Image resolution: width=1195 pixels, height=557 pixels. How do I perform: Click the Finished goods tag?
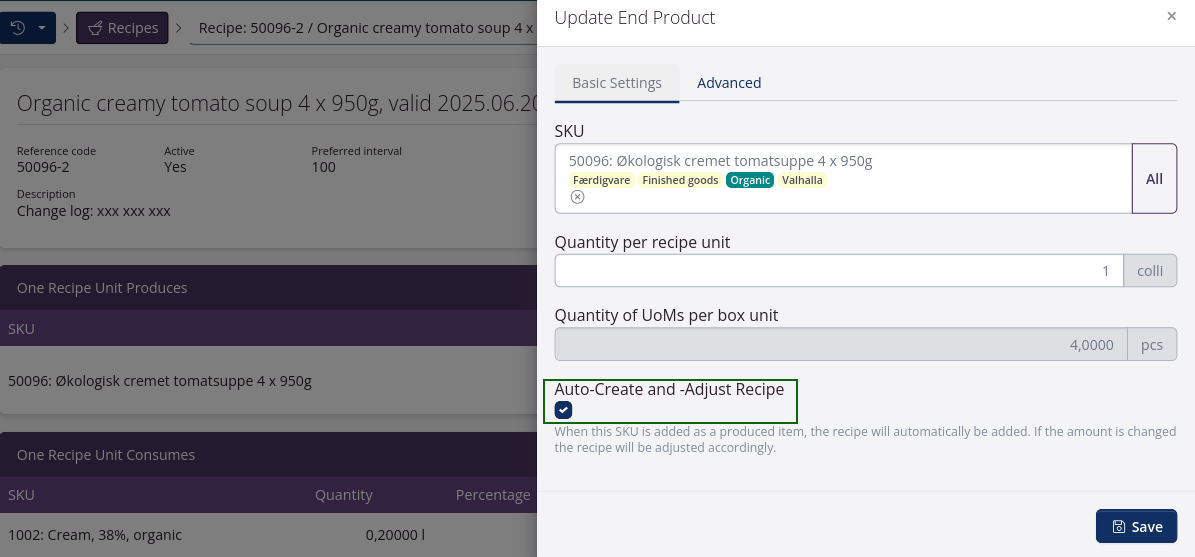click(680, 180)
